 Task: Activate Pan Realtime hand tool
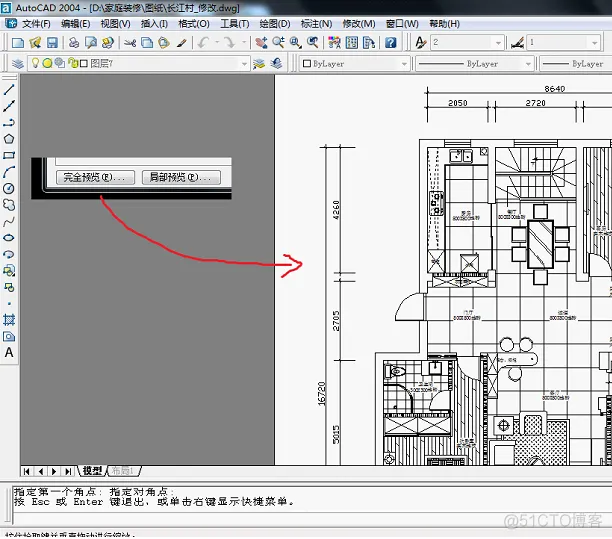point(261,43)
